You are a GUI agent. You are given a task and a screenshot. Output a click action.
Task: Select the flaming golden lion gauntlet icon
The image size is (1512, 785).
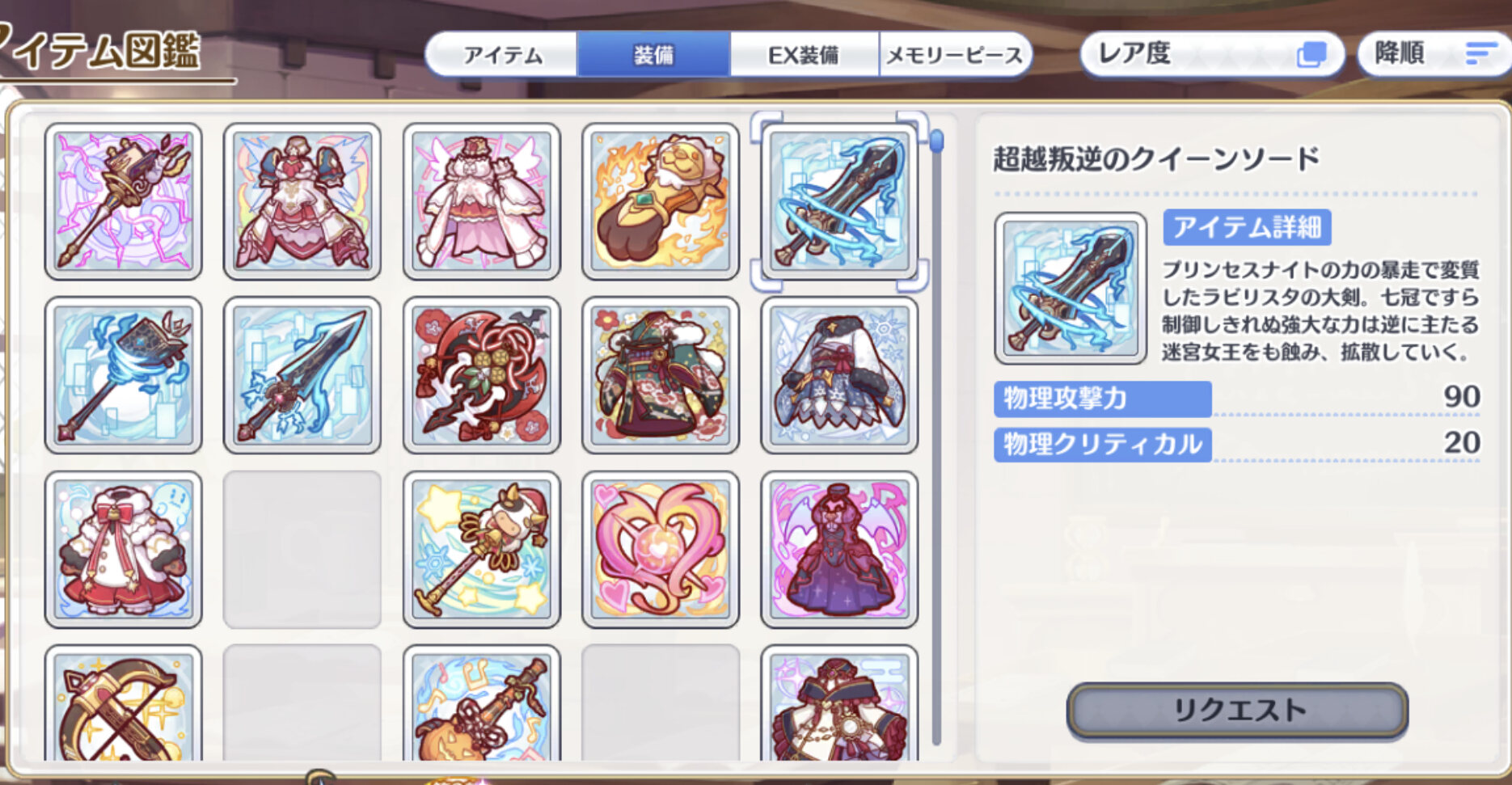pos(660,201)
